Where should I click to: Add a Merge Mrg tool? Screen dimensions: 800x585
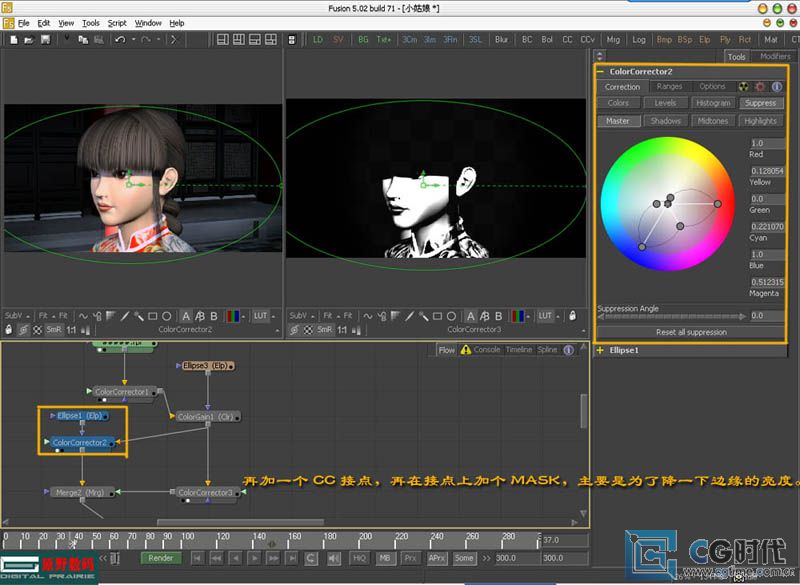[x=613, y=39]
